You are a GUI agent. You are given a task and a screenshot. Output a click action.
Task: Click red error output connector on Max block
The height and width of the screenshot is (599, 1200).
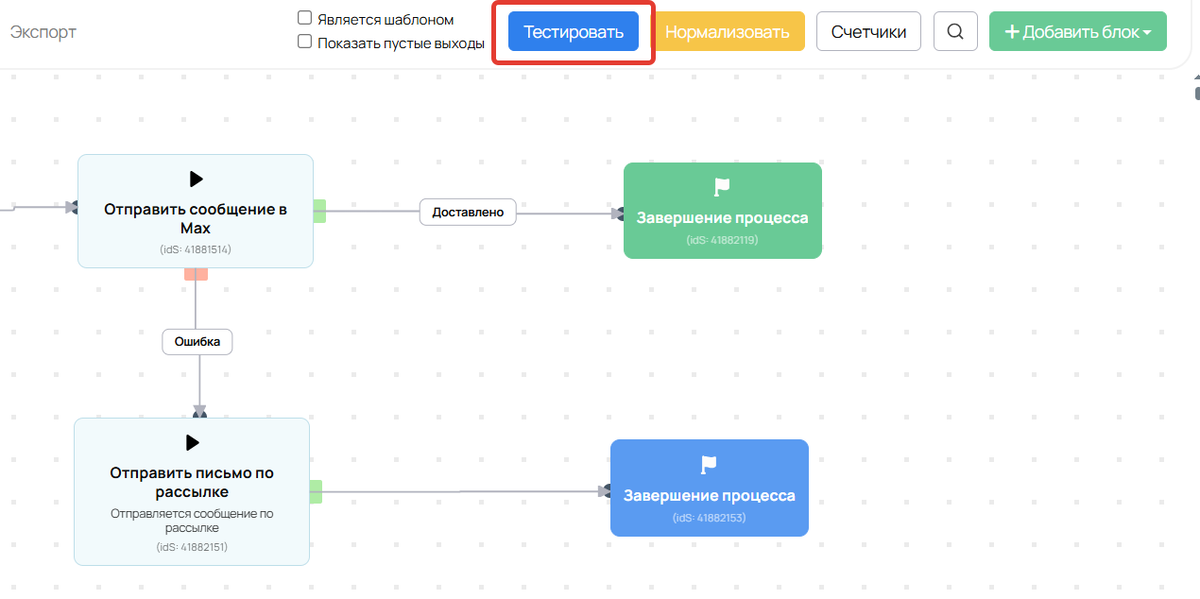pyautogui.click(x=196, y=274)
